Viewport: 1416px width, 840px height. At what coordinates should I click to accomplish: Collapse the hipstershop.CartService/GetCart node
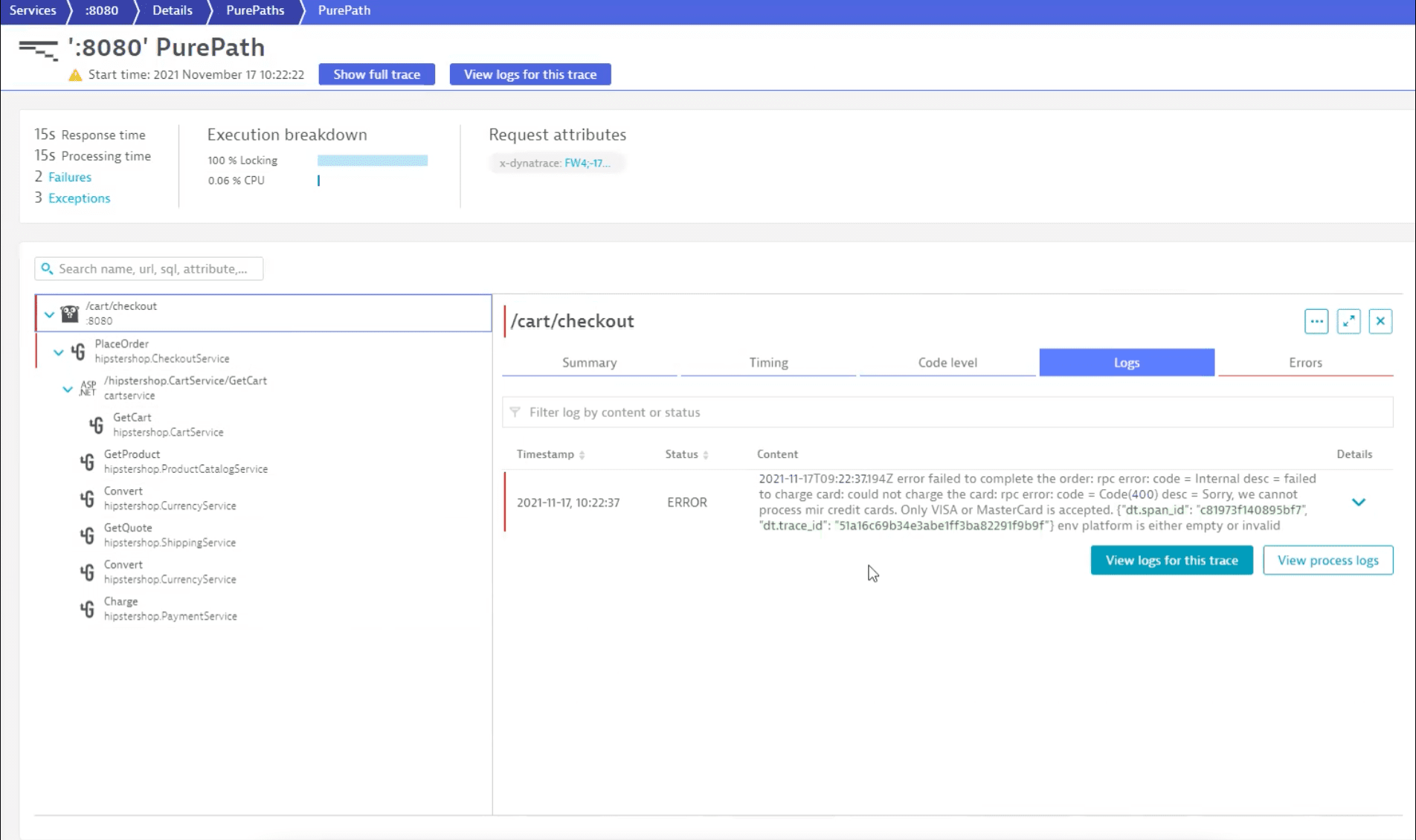point(68,389)
